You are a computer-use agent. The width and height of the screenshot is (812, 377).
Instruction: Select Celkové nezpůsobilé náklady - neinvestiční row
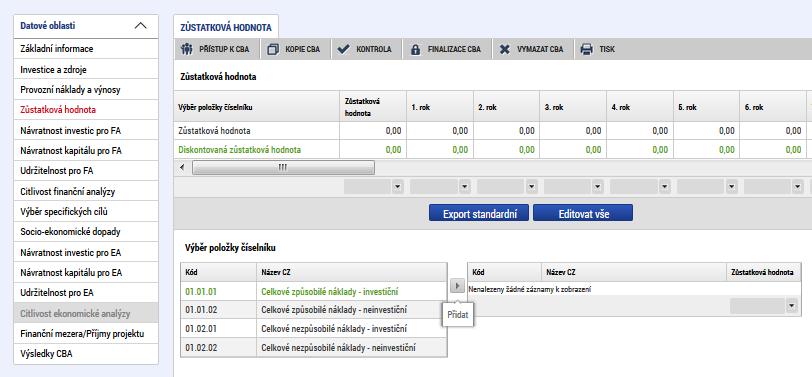click(314, 347)
